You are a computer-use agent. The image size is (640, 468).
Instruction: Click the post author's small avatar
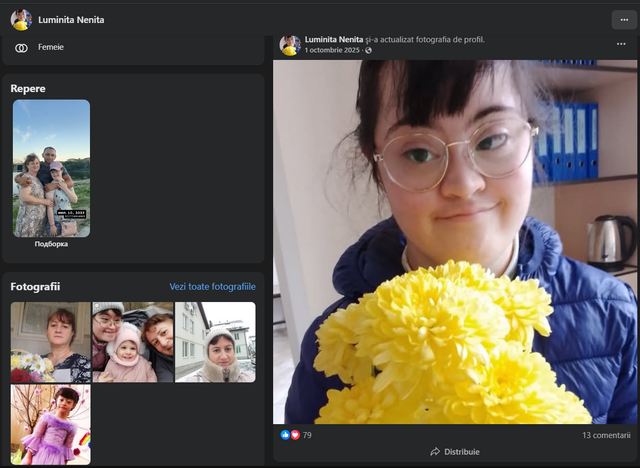(x=290, y=45)
